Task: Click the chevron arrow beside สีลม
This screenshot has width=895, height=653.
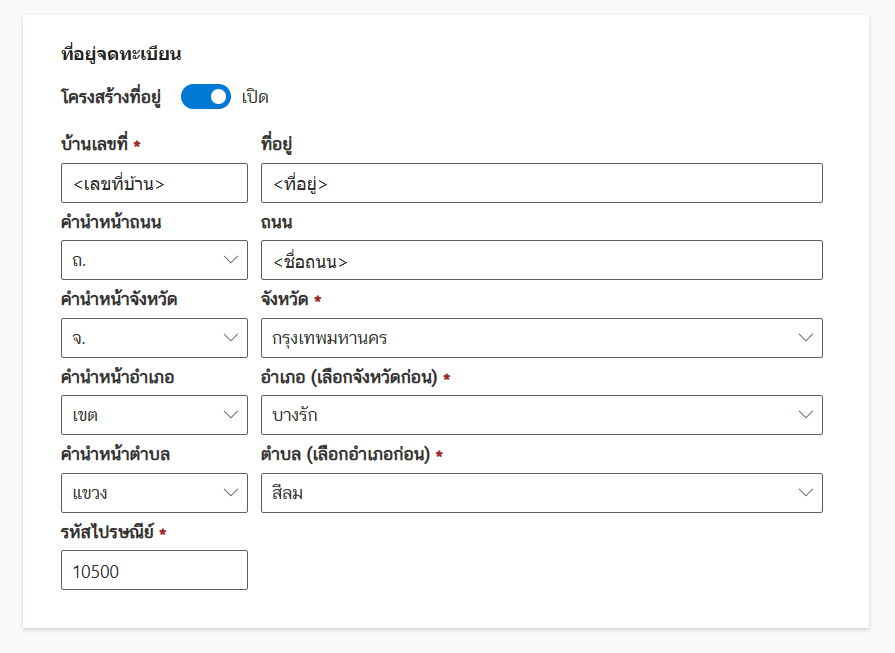Action: point(806,492)
